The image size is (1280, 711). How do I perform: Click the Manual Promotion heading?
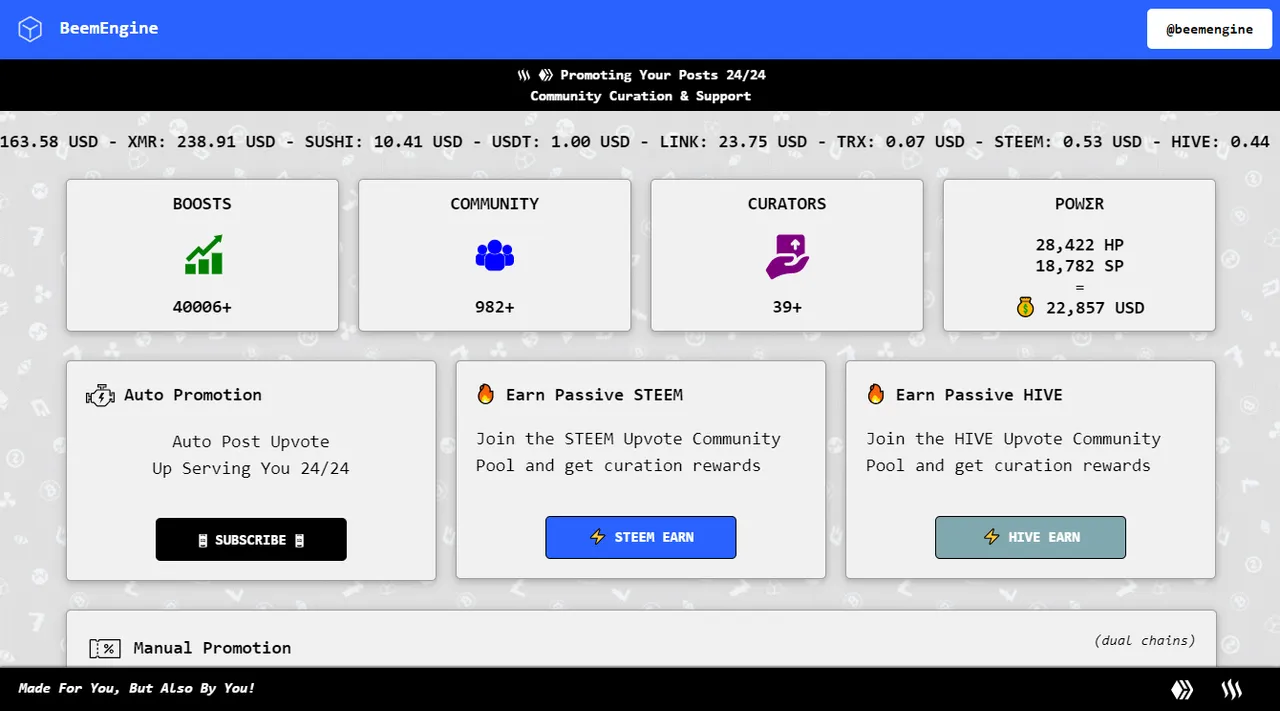[212, 648]
